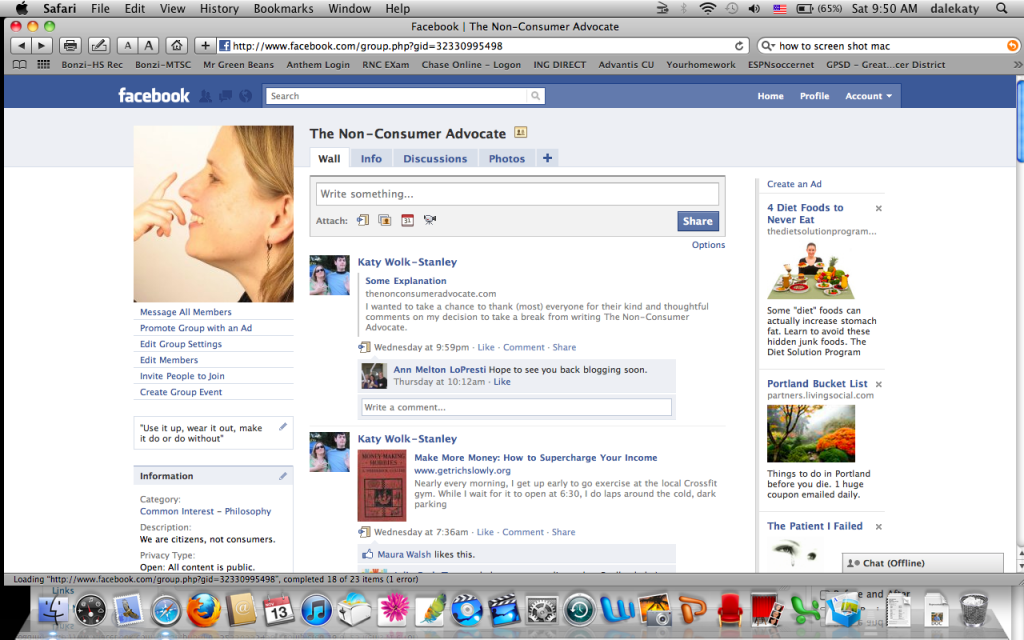This screenshot has height=640, width=1024.
Task: Like the Wednesday 9:59pm post
Action: click(486, 347)
